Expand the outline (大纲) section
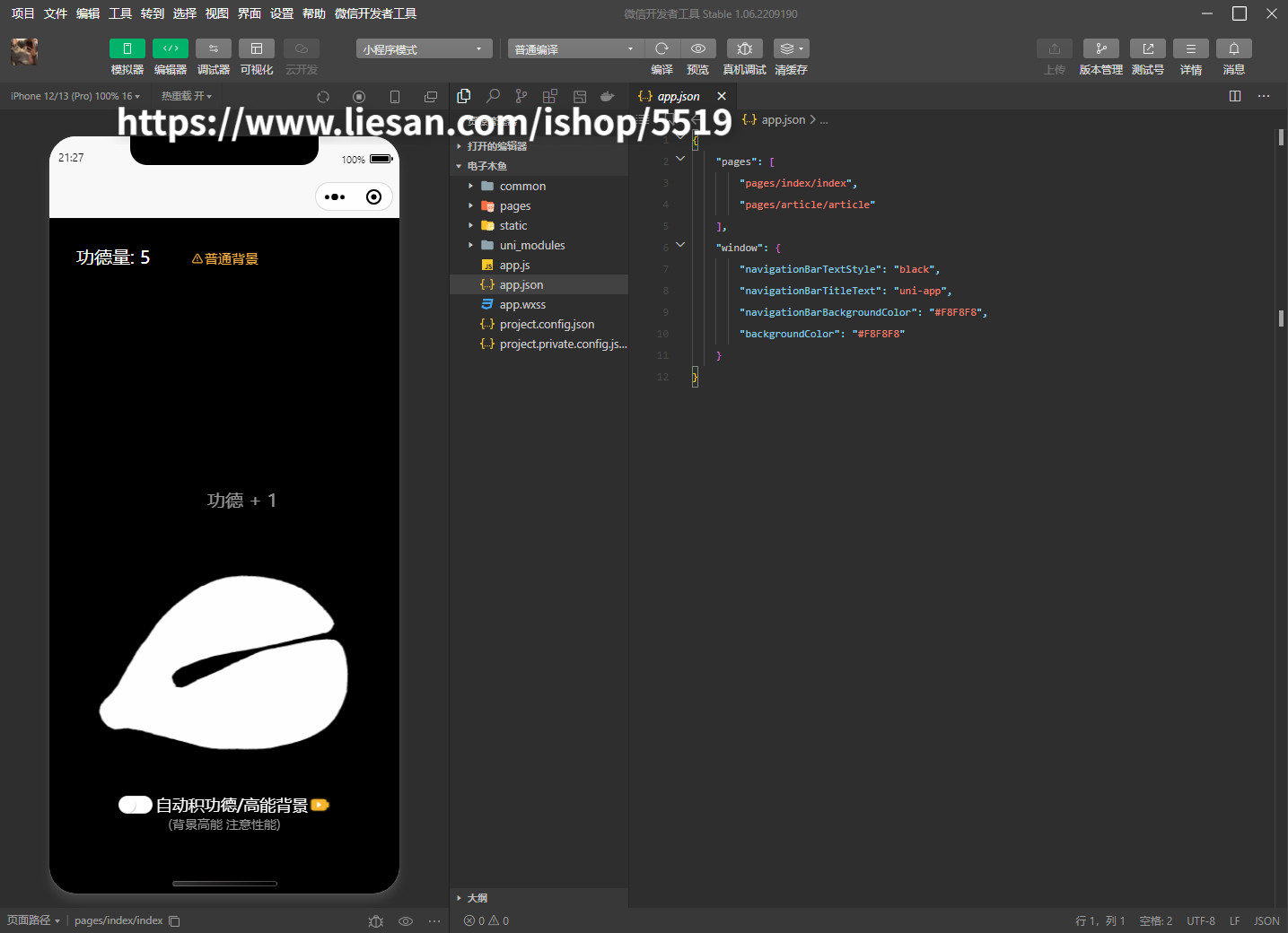Image resolution: width=1288 pixels, height=933 pixels. click(539, 898)
